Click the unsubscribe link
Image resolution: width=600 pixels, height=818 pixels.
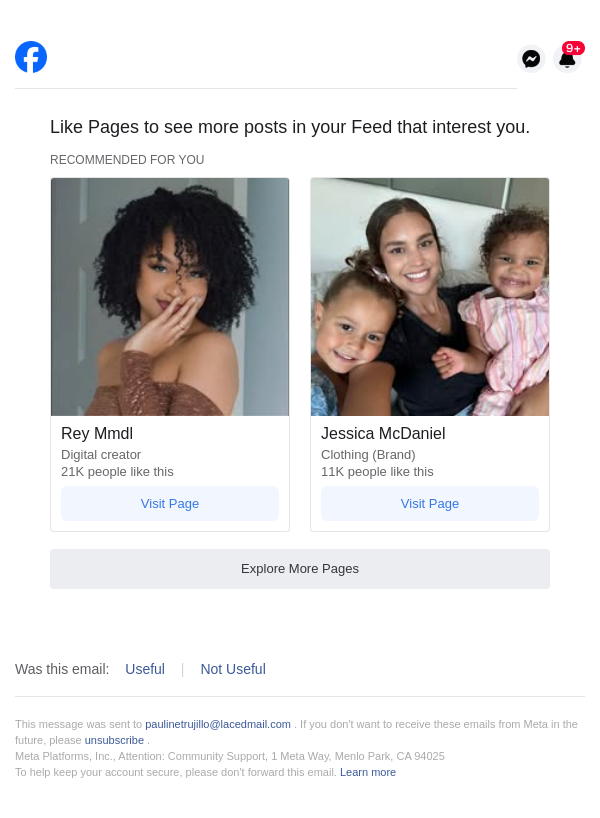click(114, 740)
